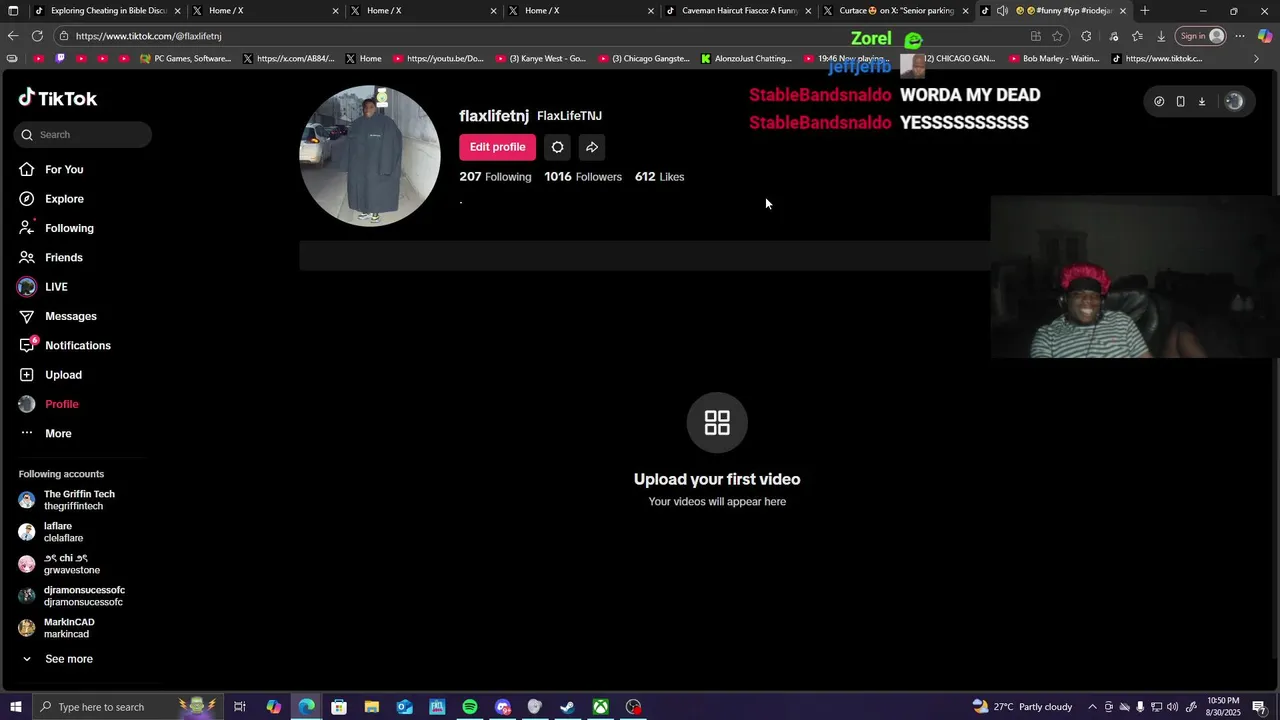Open the tab actions menu icon
This screenshot has height=720, width=1280.
click(x=13, y=11)
